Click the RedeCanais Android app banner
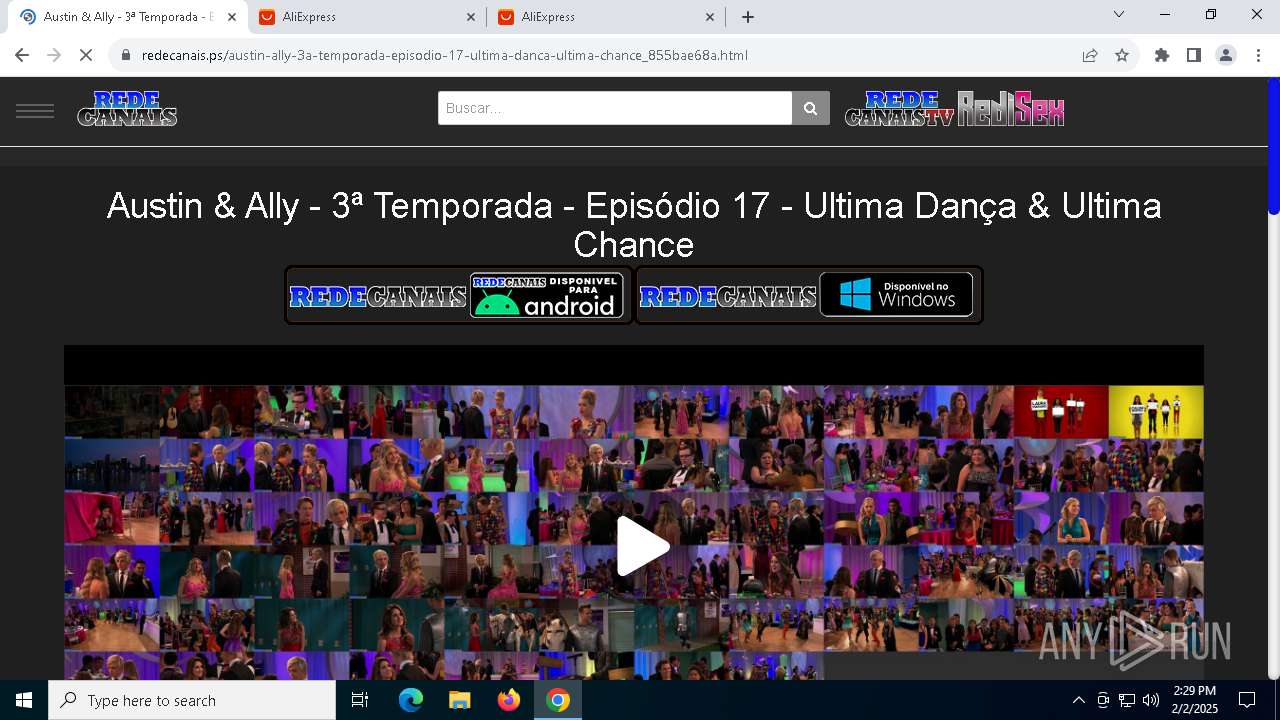 459,295
